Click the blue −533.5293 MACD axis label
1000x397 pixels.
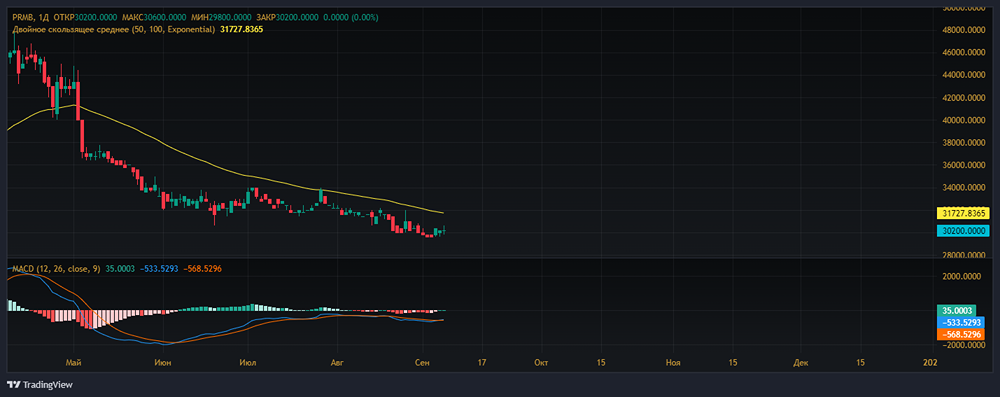[x=960, y=322]
